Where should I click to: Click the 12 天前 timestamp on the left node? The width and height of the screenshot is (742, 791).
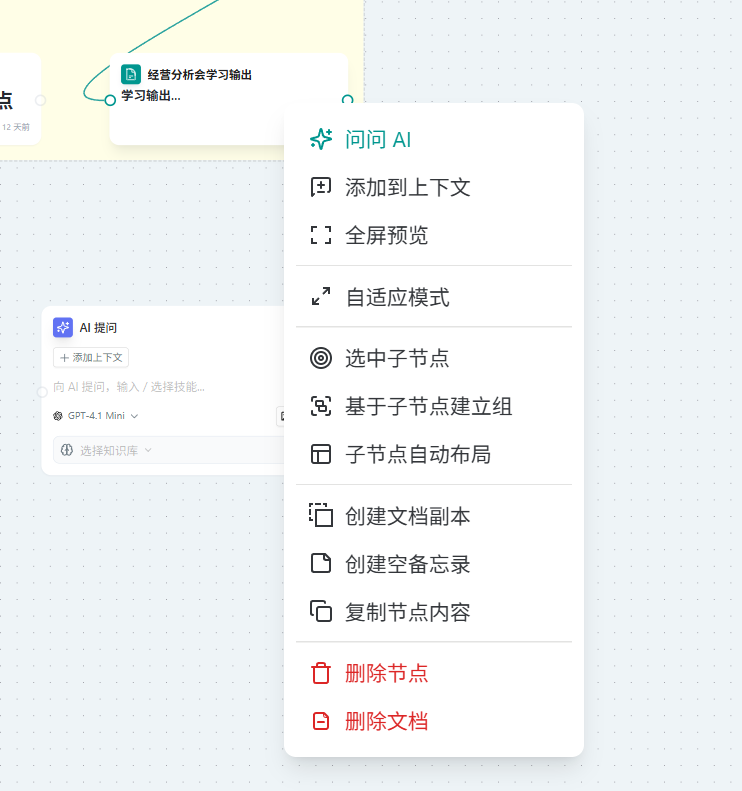[16, 127]
